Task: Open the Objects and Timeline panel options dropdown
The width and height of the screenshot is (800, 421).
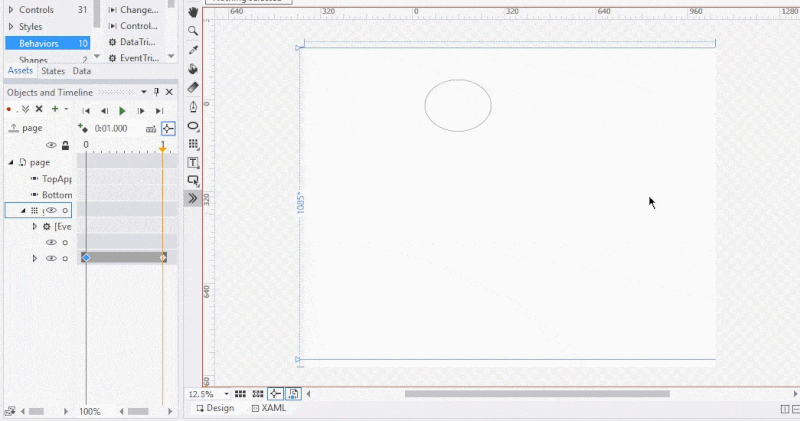Action: pyautogui.click(x=144, y=92)
